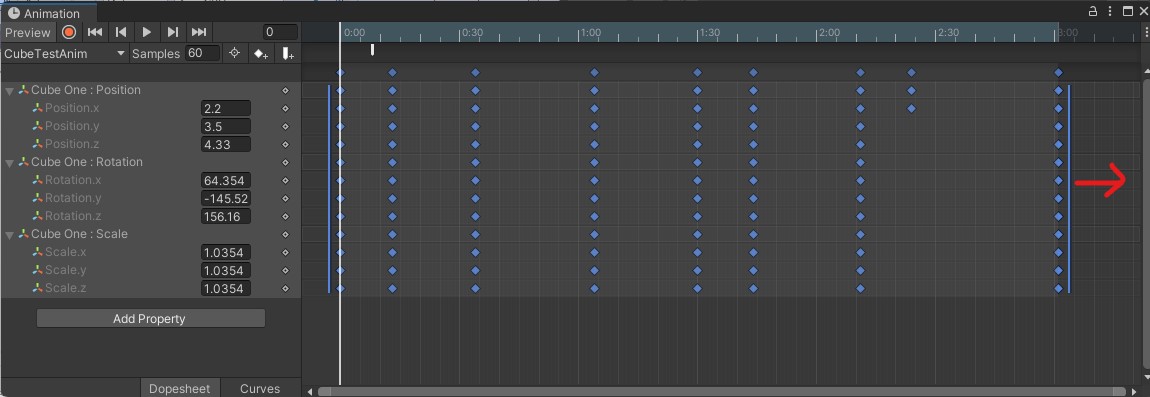
Task: Add an animation event icon
Action: [288, 54]
